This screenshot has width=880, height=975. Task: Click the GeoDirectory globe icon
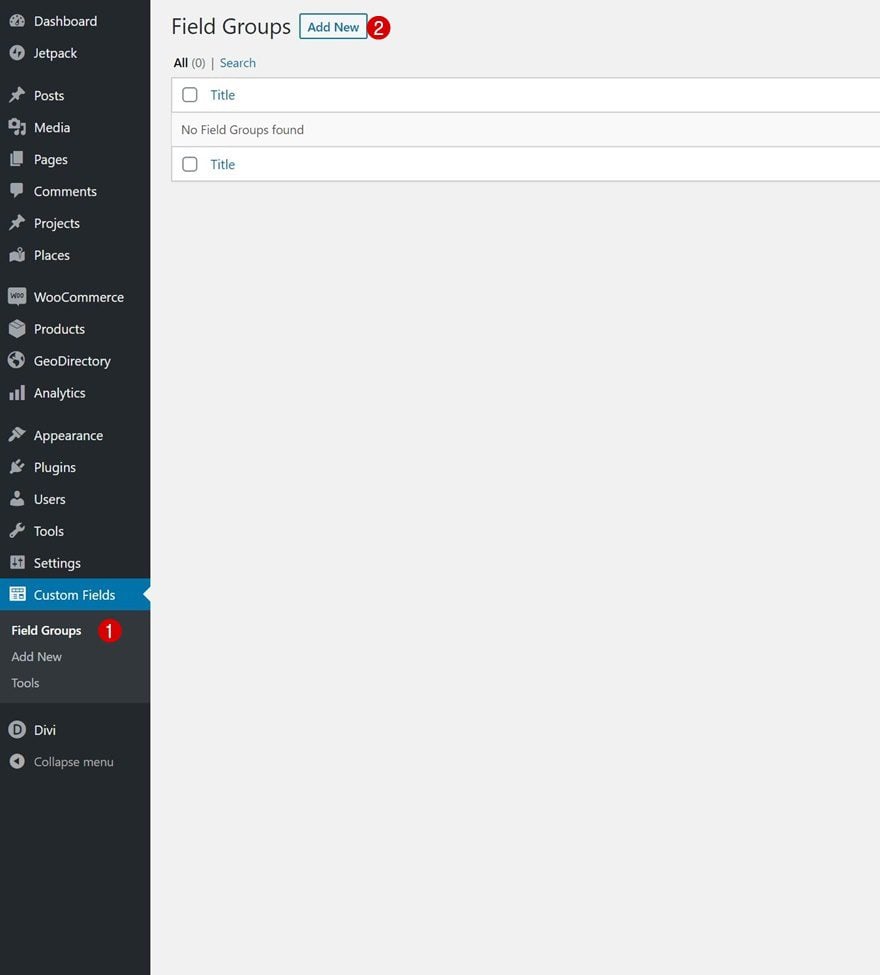click(x=17, y=361)
